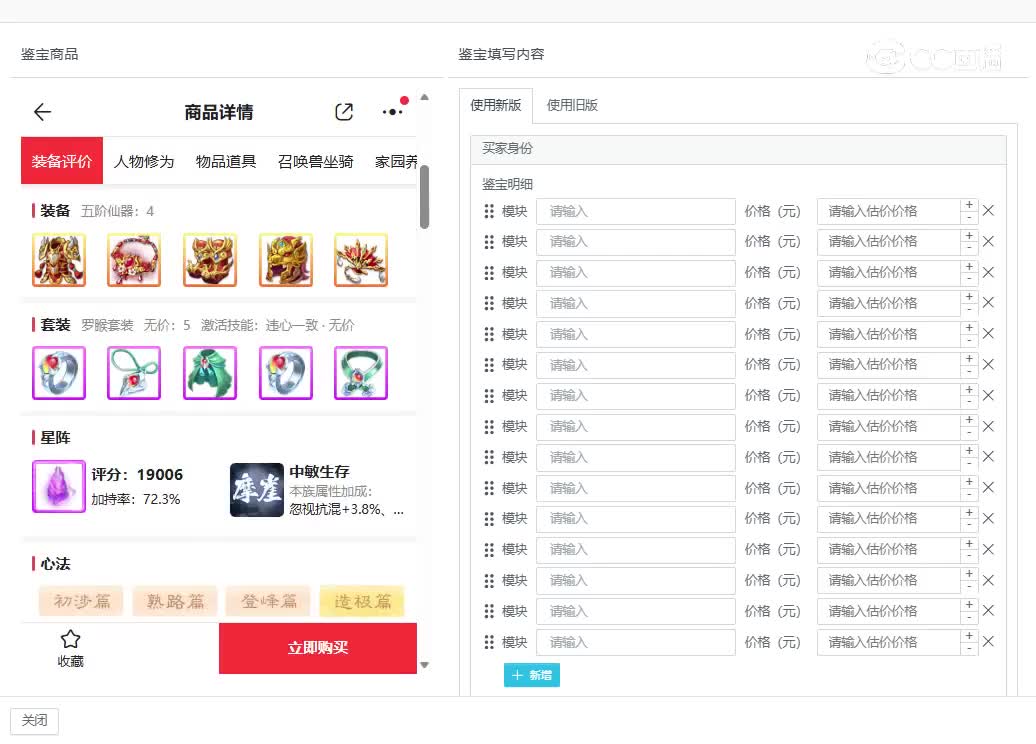
Task: Click the 星阵 section heading
Action: pyautogui.click(x=56, y=438)
